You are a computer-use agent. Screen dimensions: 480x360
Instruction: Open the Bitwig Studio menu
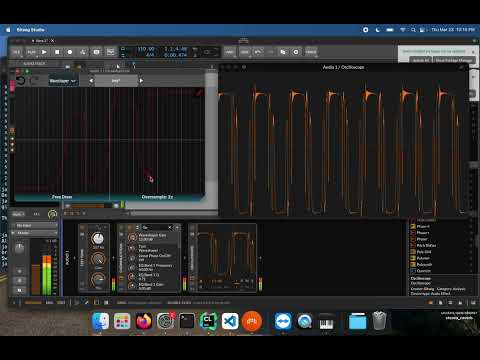click(x=30, y=30)
